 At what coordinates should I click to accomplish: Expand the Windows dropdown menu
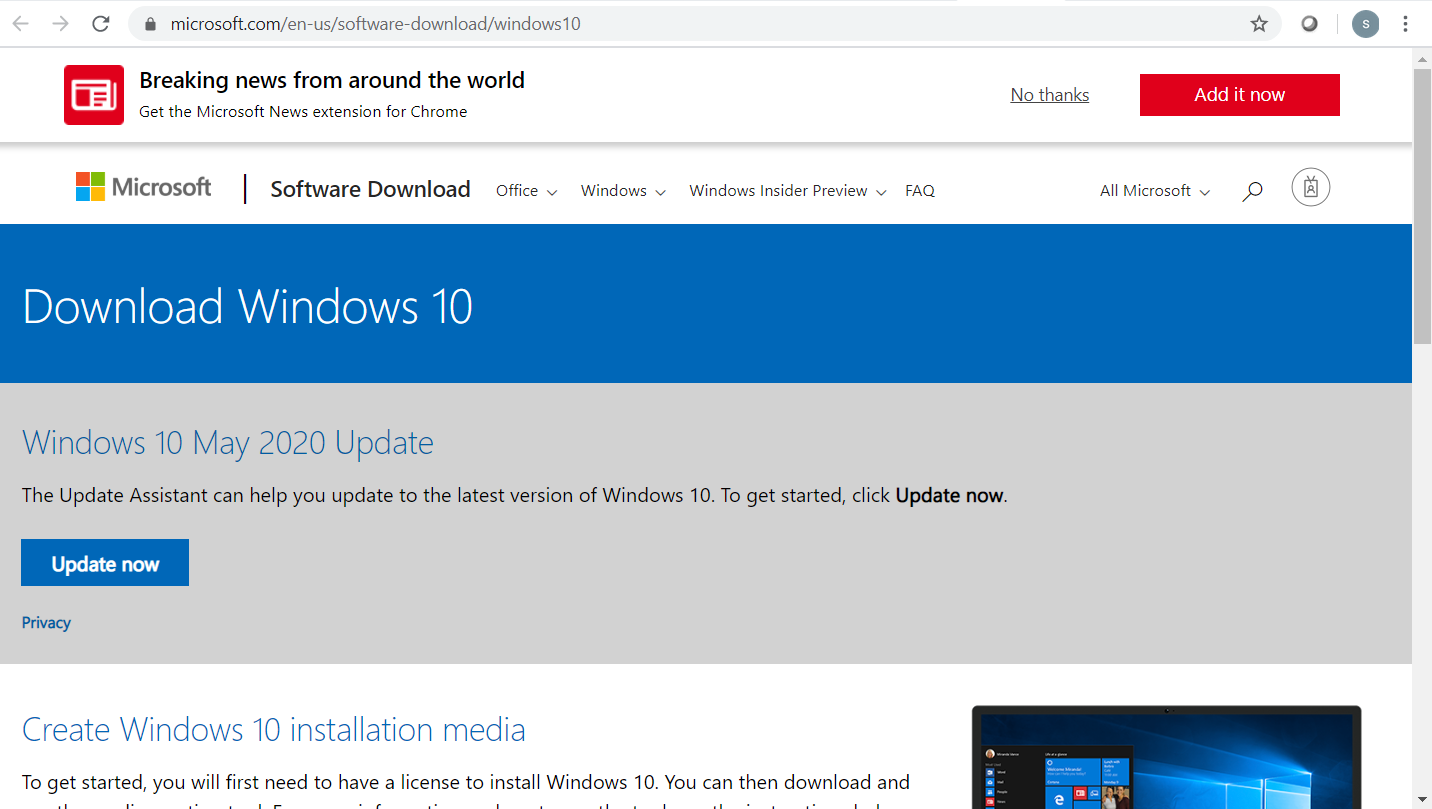tap(623, 191)
